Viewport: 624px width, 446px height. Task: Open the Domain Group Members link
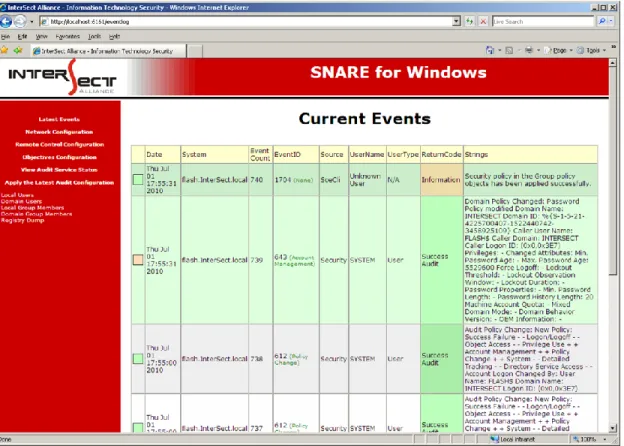(x=36, y=214)
